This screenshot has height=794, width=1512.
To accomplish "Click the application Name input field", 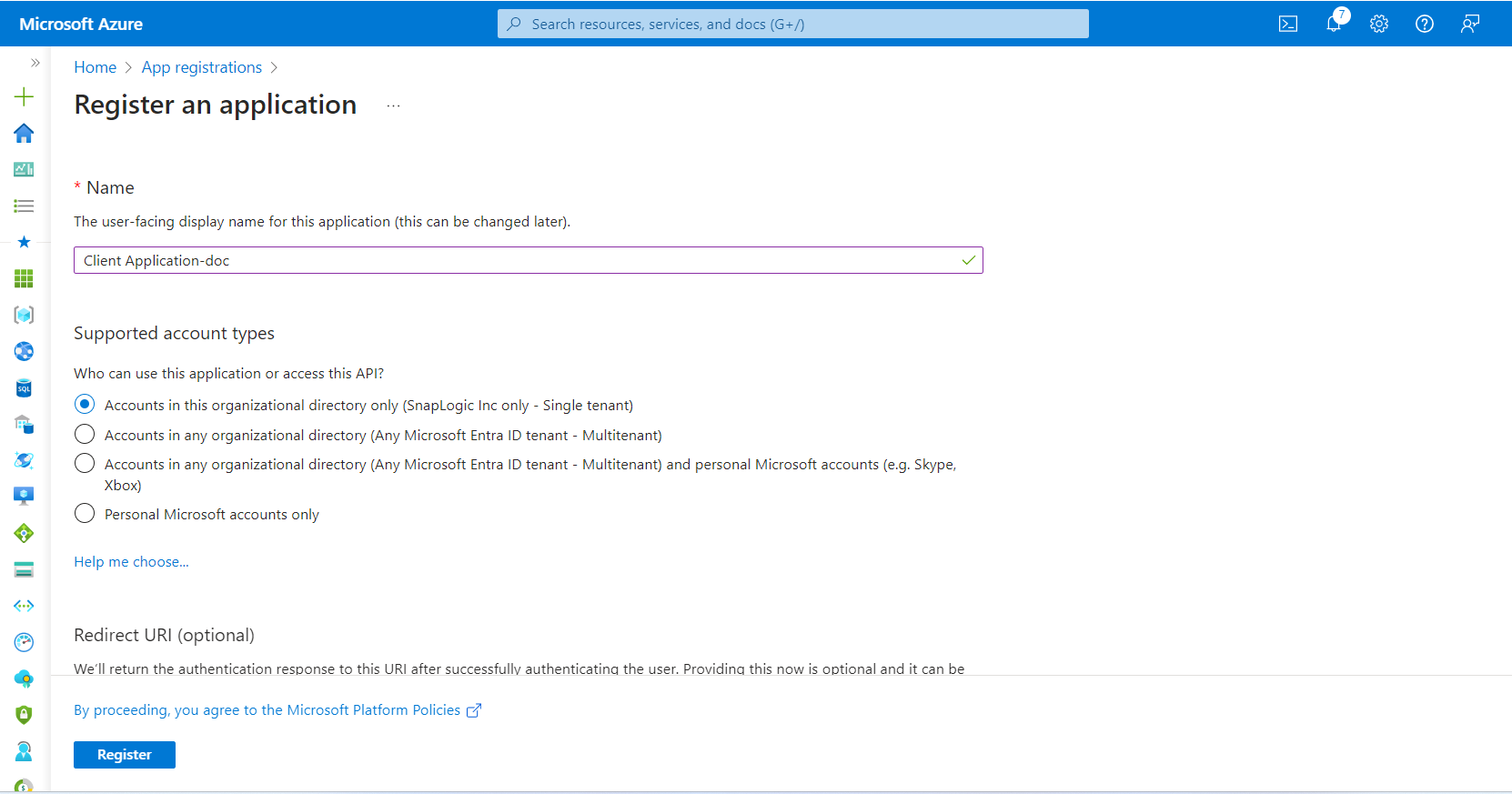I will [x=519, y=261].
